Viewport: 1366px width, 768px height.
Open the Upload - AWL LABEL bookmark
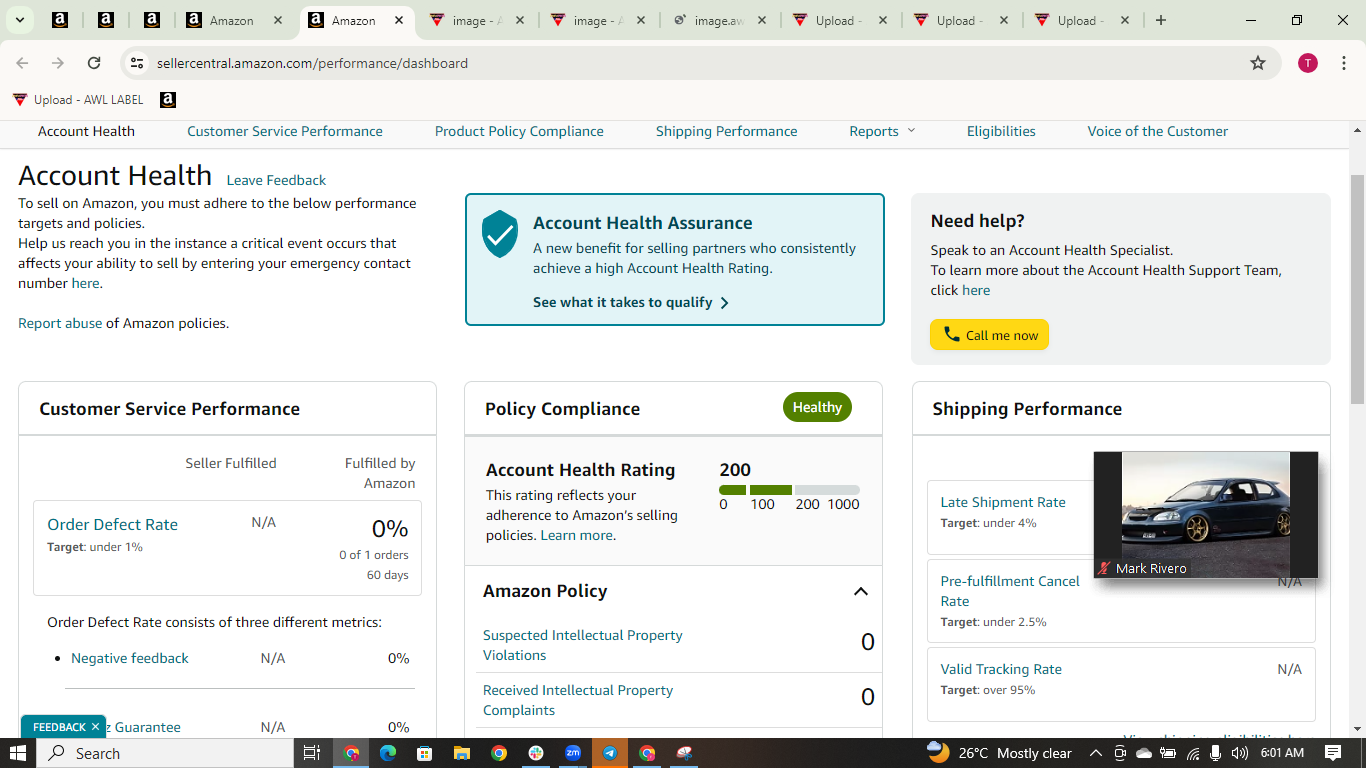[79, 100]
